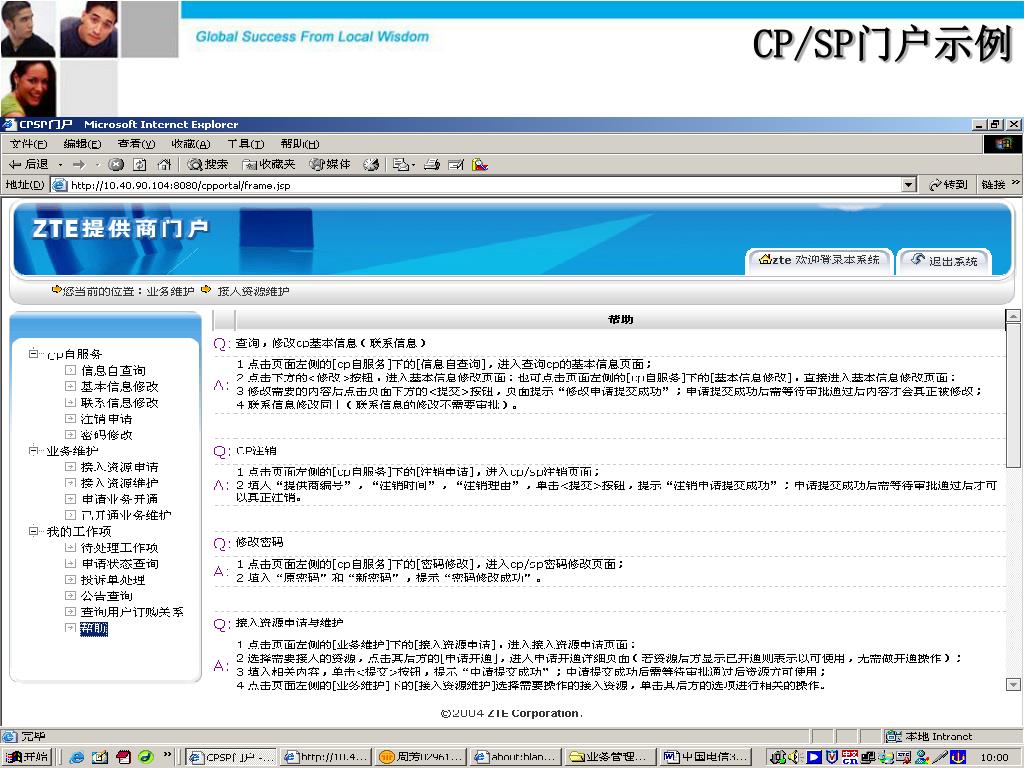Open the Favorites (收藏夹) toolbar button
This screenshot has height=768, width=1024.
point(268,165)
